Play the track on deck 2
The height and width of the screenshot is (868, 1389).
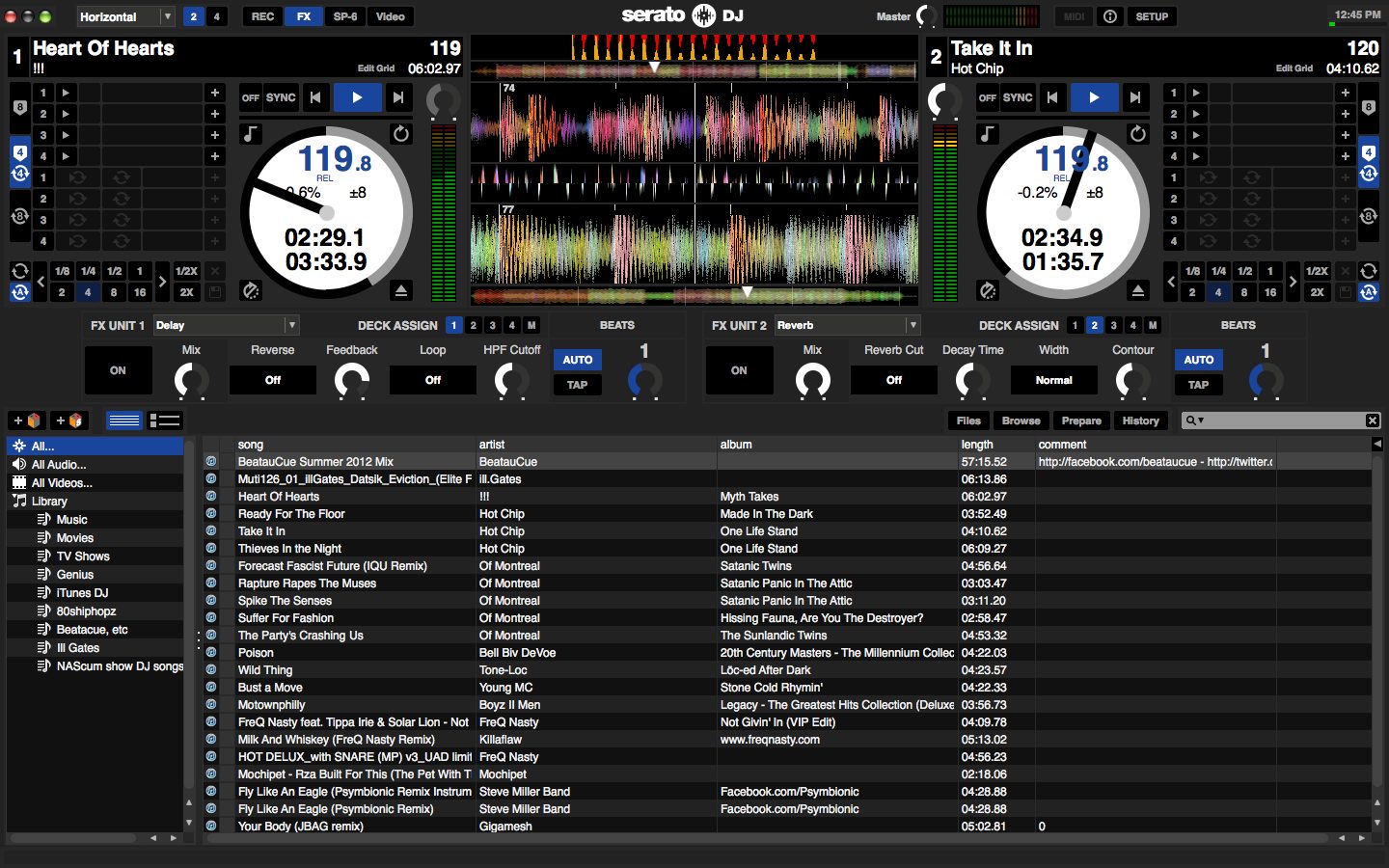click(1094, 97)
